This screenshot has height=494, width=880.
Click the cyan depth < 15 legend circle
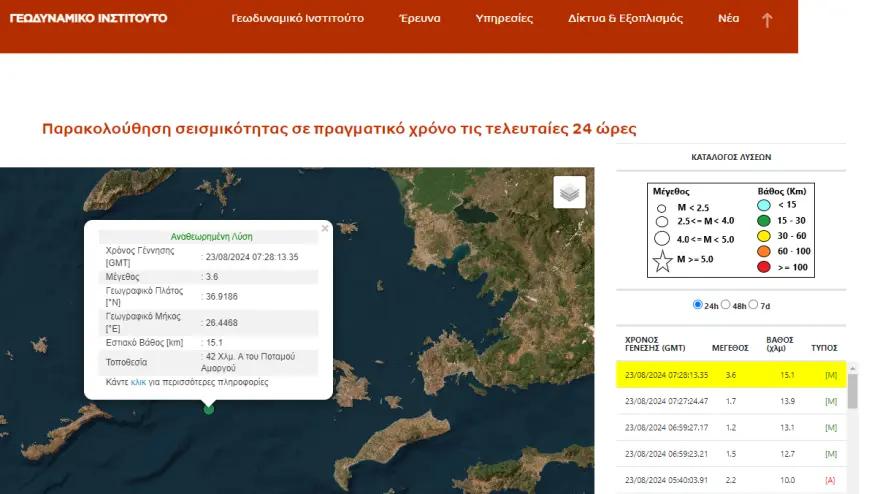(765, 204)
